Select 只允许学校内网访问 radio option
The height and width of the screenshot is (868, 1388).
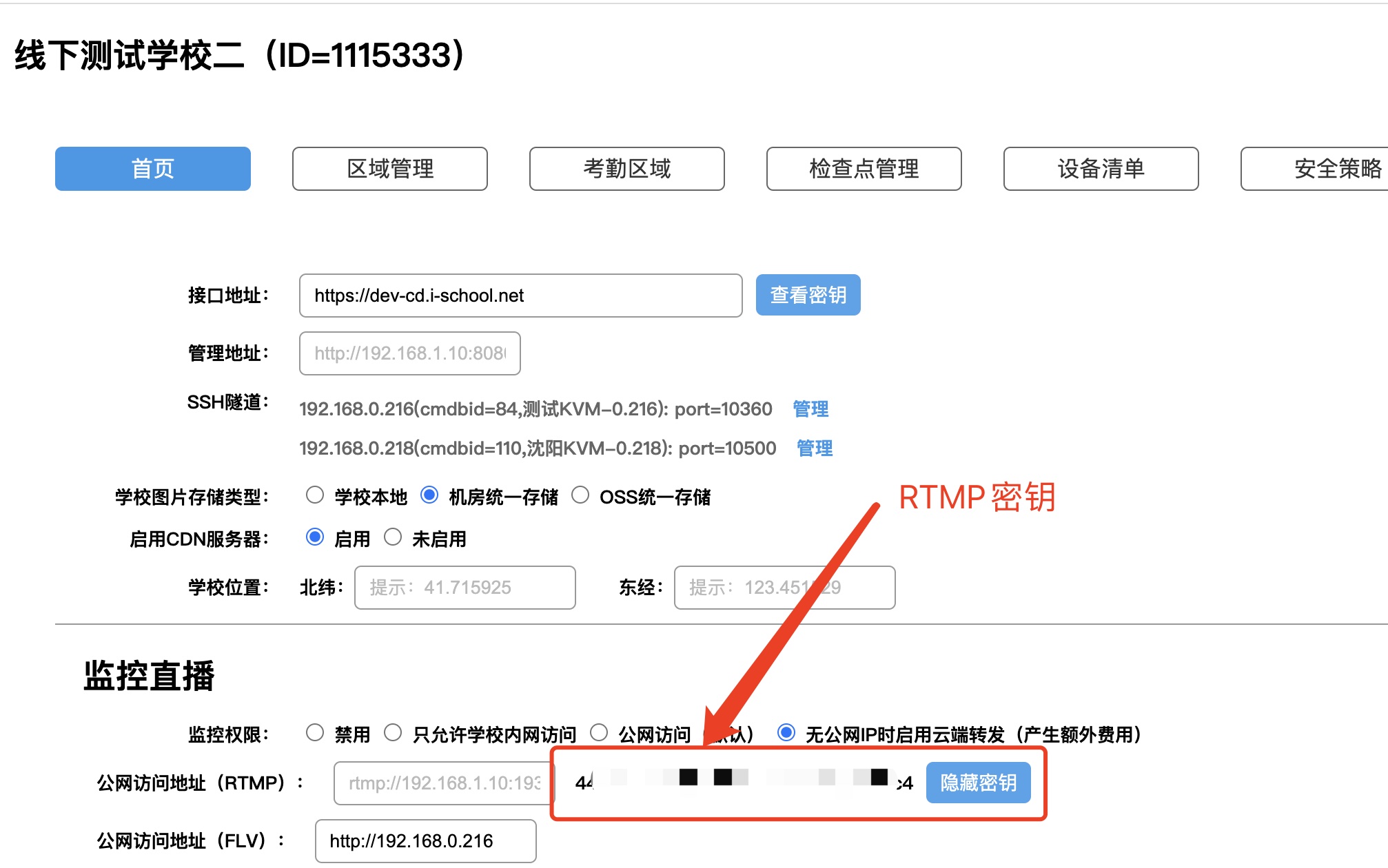393,733
